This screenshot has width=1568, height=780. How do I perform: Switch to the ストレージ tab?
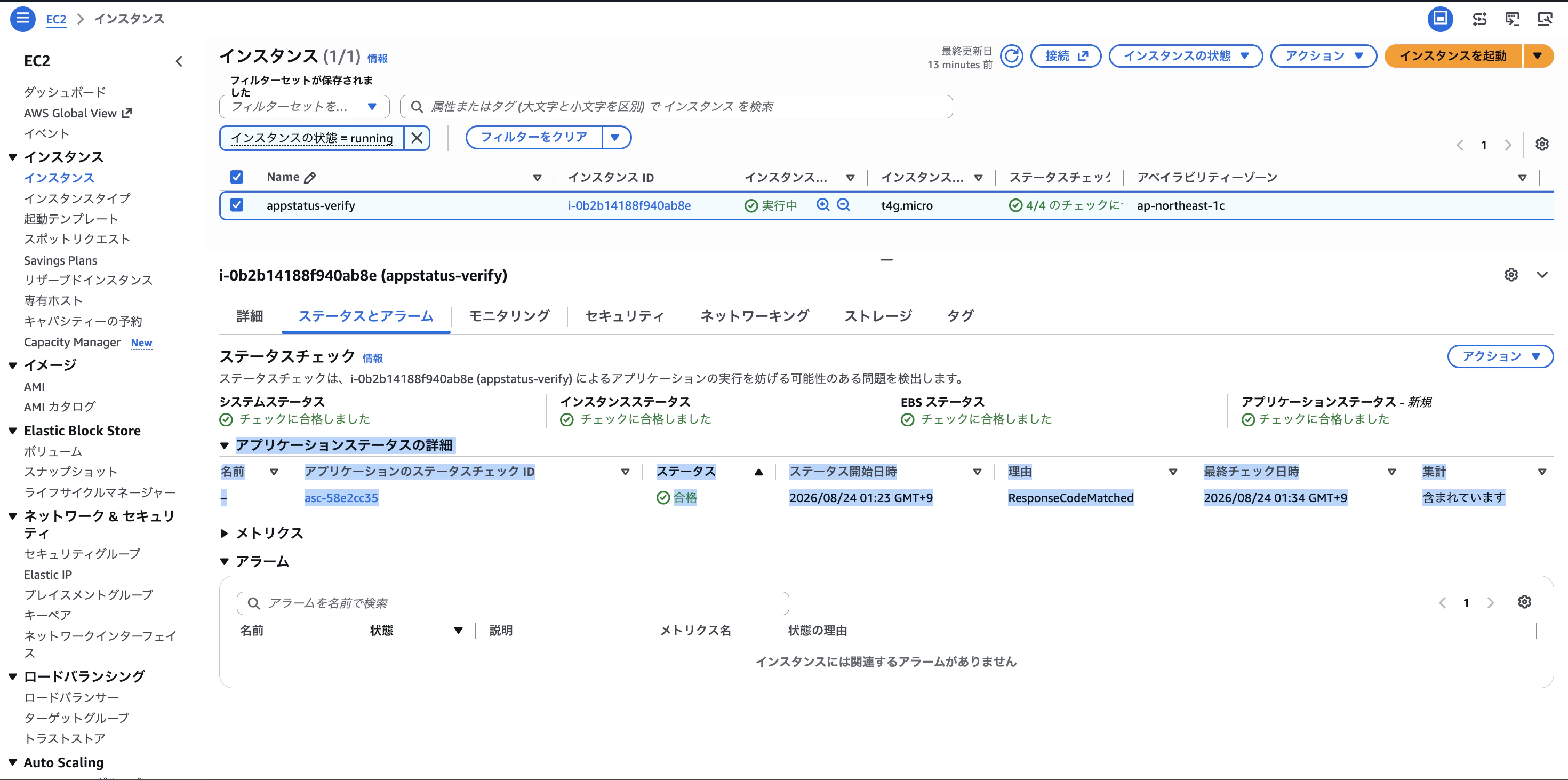(x=878, y=316)
